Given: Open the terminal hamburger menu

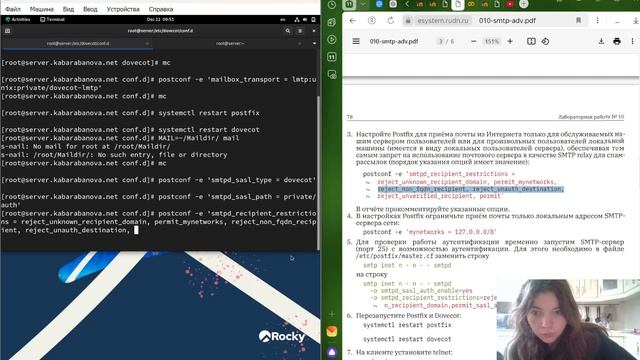Looking at the screenshot, I should pyautogui.click(x=300, y=31).
